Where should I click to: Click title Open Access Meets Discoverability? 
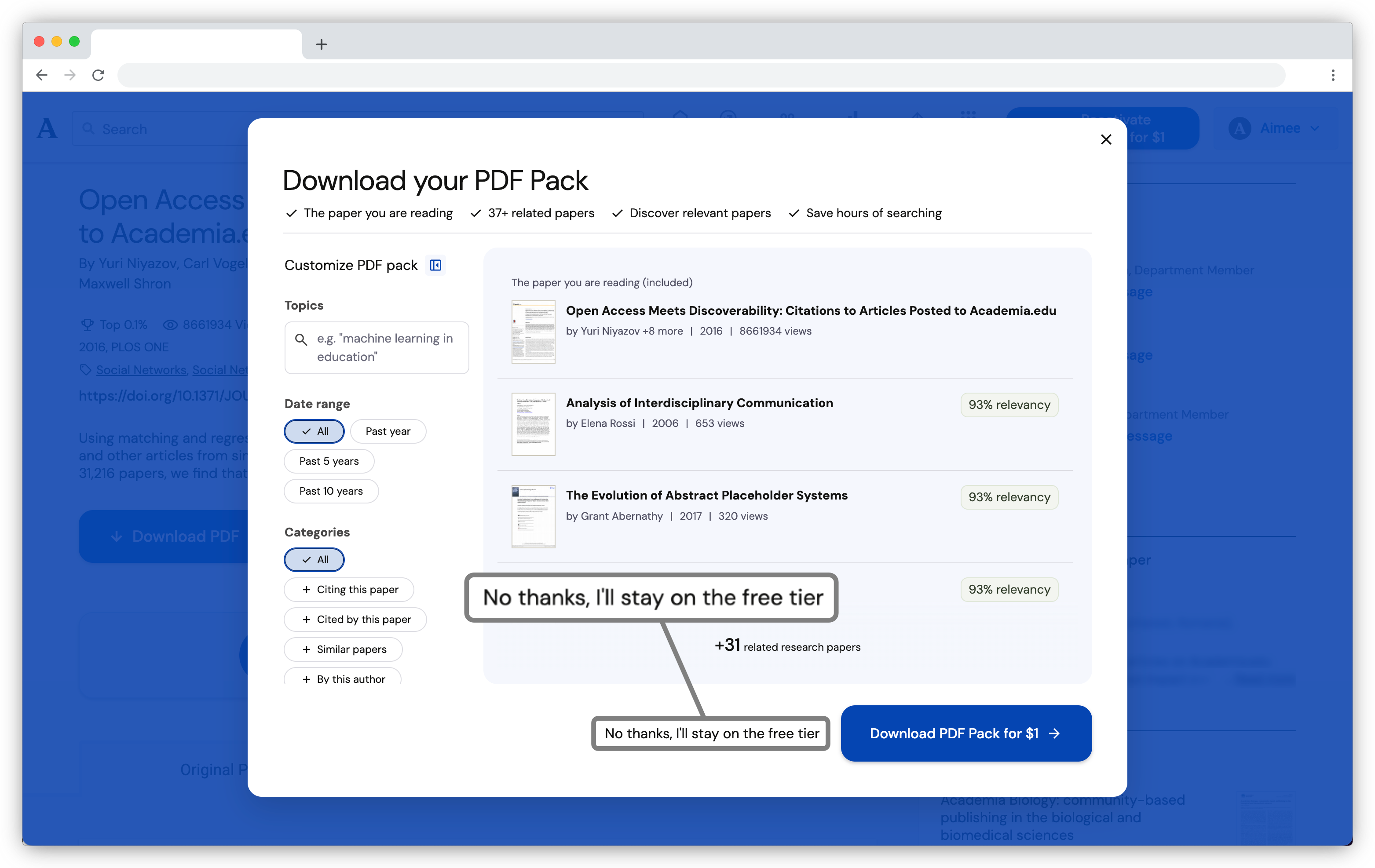tap(811, 310)
